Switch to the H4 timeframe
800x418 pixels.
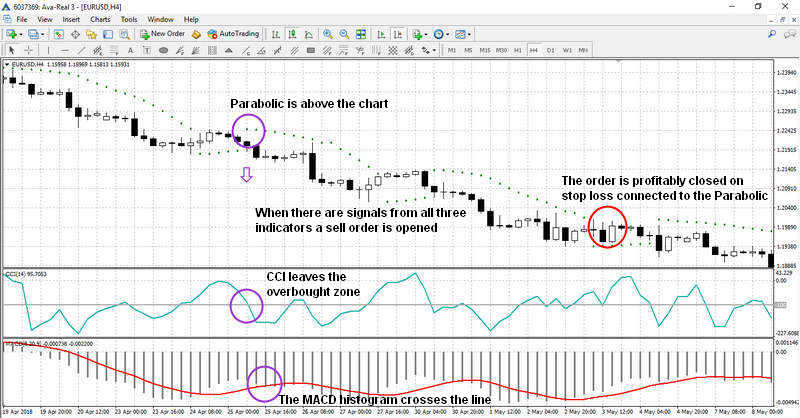click(x=533, y=50)
